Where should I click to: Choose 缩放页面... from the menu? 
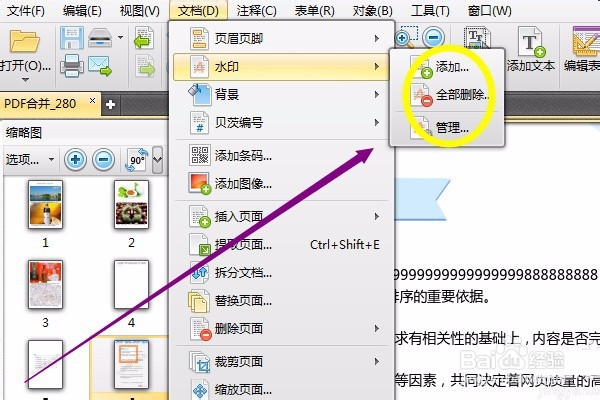(x=284, y=389)
